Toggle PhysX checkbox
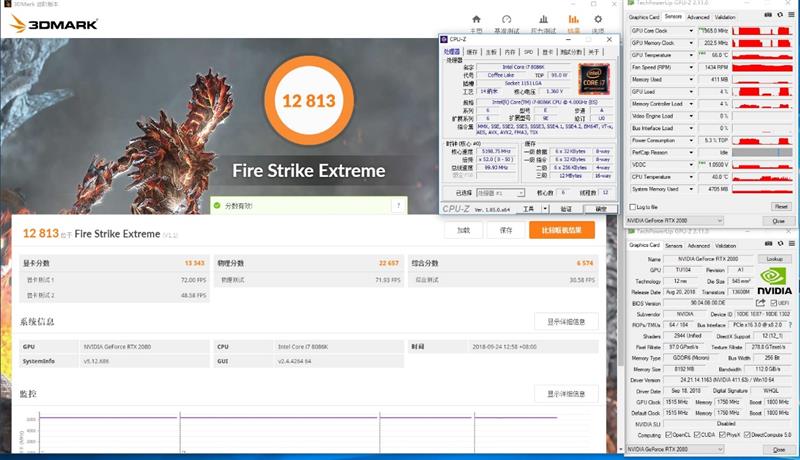Image resolution: width=800 pixels, height=460 pixels. click(x=722, y=435)
